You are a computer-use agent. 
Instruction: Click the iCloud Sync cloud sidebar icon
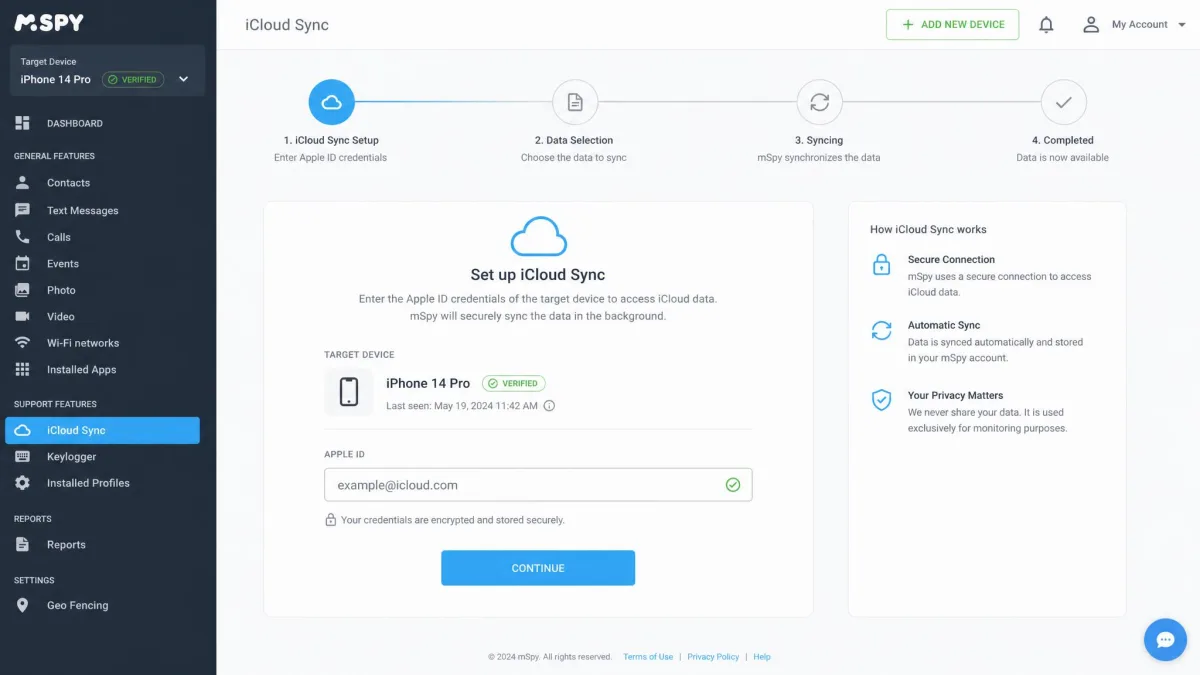tap(22, 430)
